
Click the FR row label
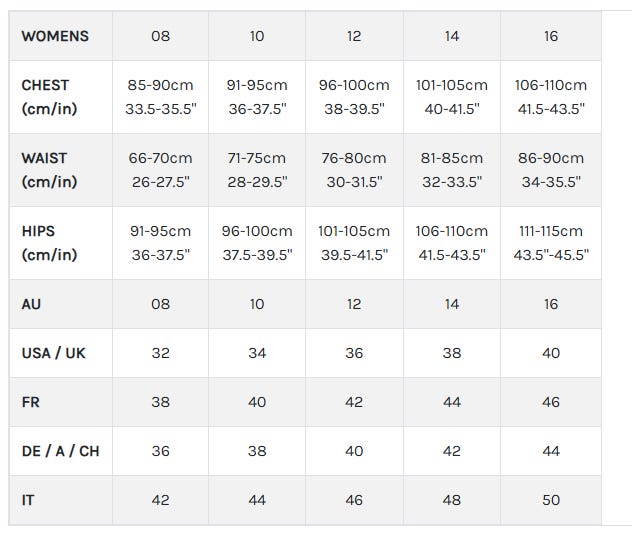click(x=31, y=402)
